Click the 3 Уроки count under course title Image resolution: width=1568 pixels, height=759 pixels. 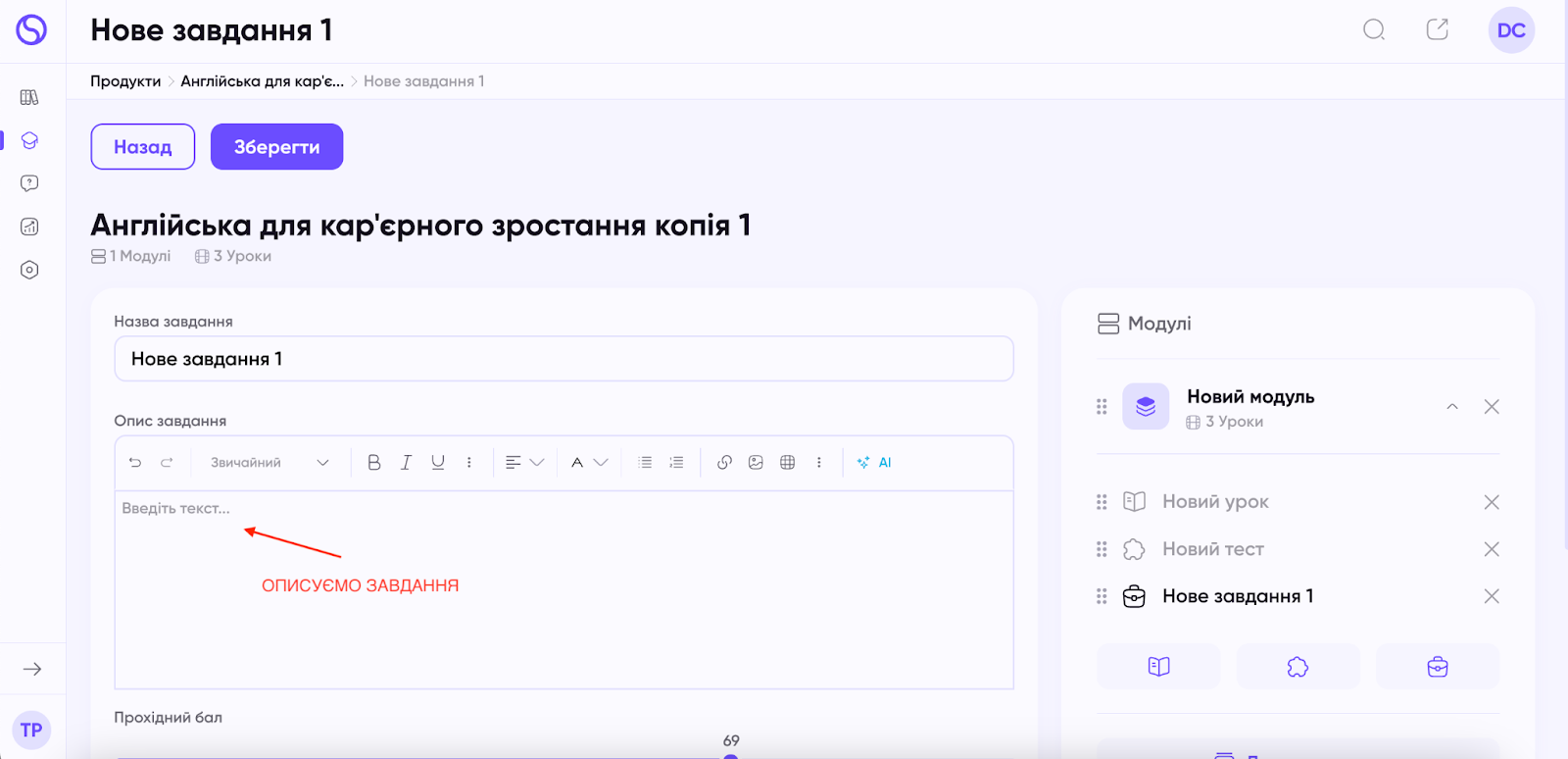click(x=233, y=256)
